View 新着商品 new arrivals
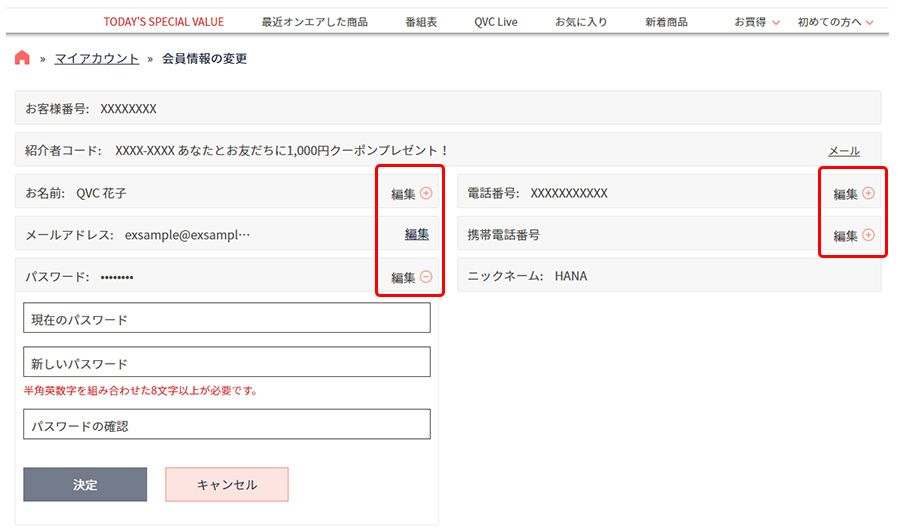The image size is (900, 530). pos(666,21)
